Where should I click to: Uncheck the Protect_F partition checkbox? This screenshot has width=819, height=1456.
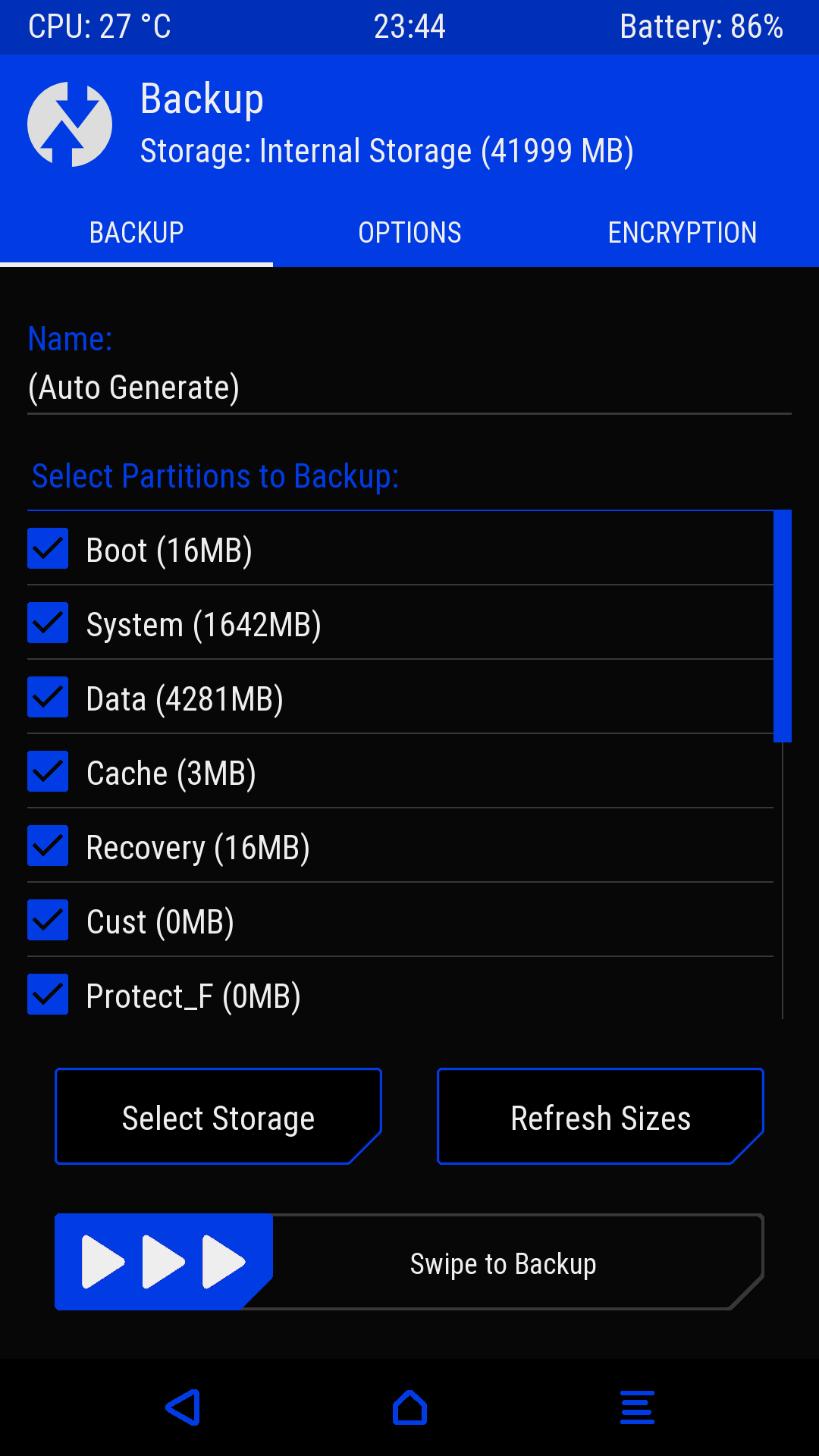coord(48,995)
